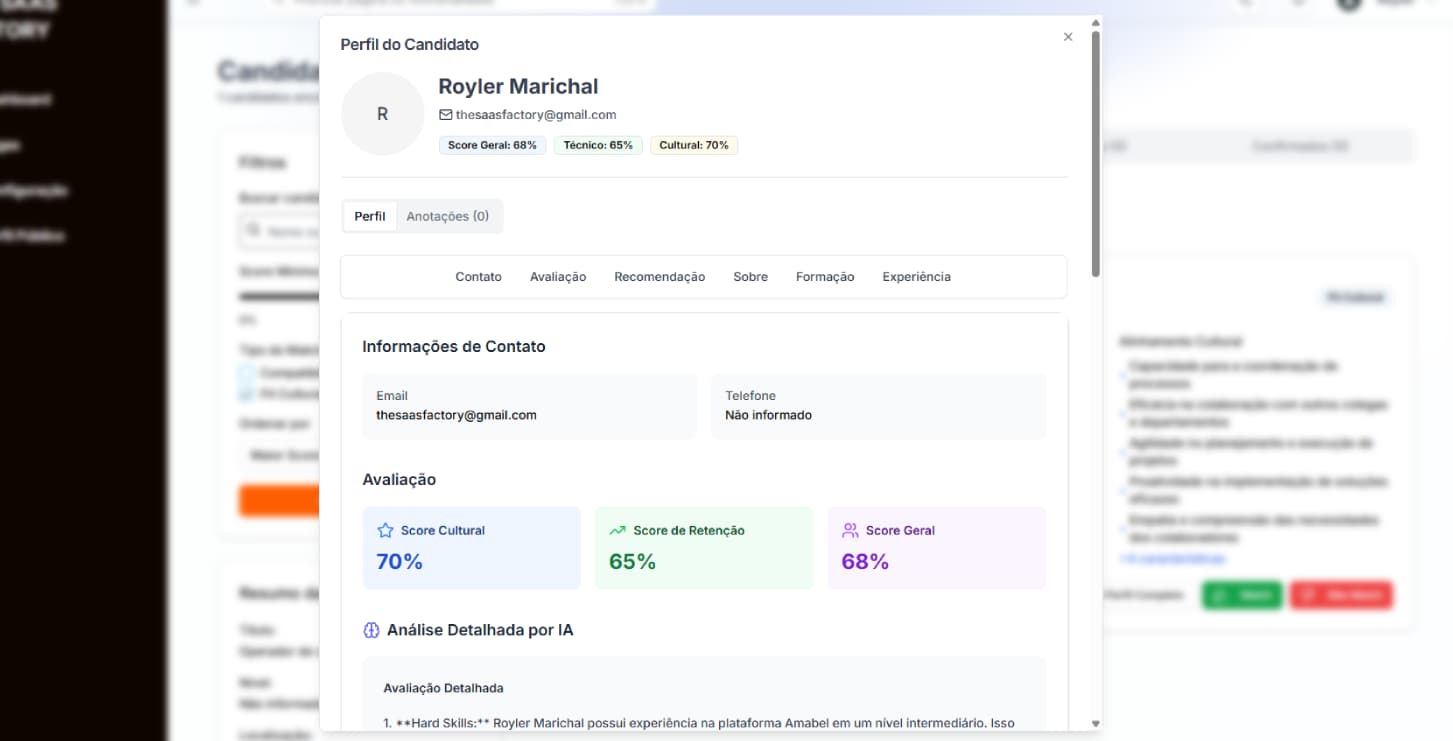Jump to the Contato section

tap(478, 277)
